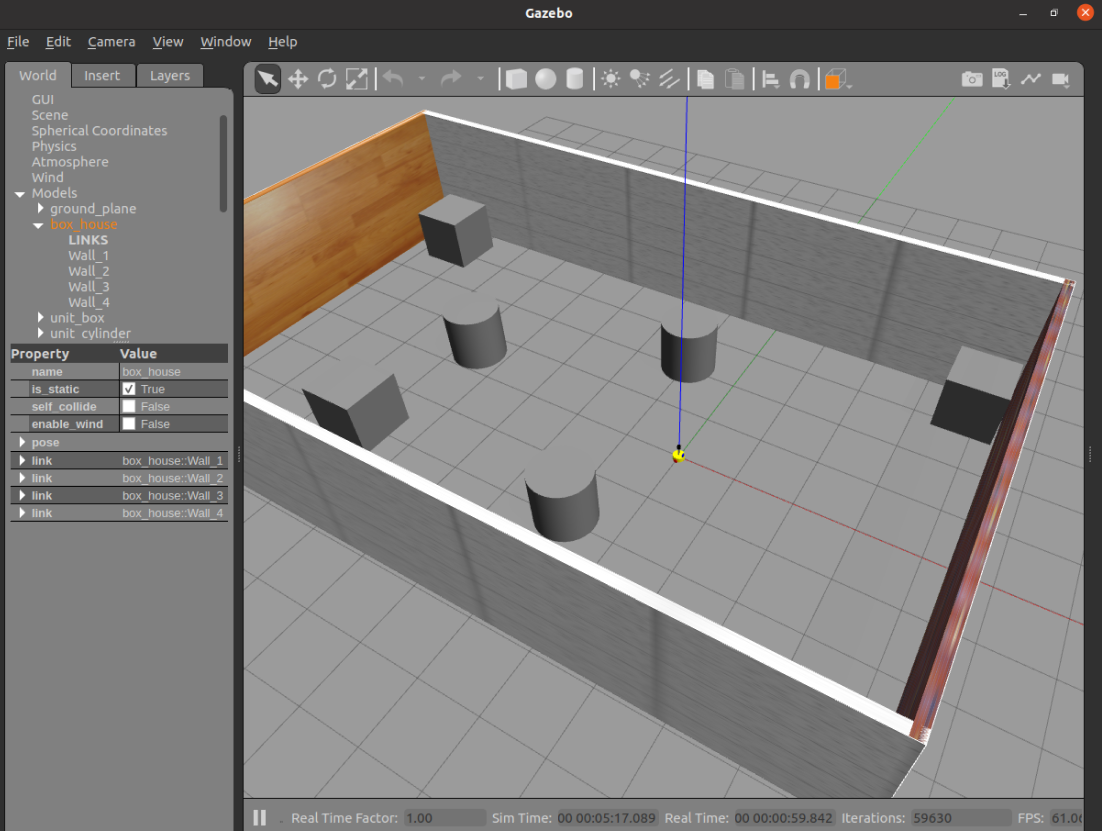Screen dimensions: 1102x831
Task: Switch to the Layers tab
Action: click(x=169, y=75)
